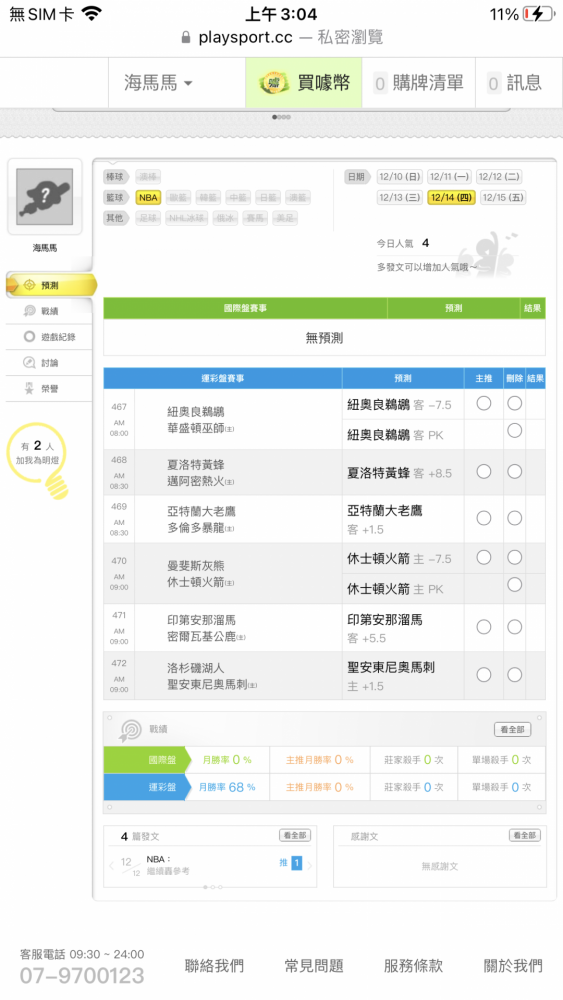The width and height of the screenshot is (563, 1000).
Task: Select 主推 radio for 紐奧良鵜鶘 客 -7.5
Action: [484, 403]
